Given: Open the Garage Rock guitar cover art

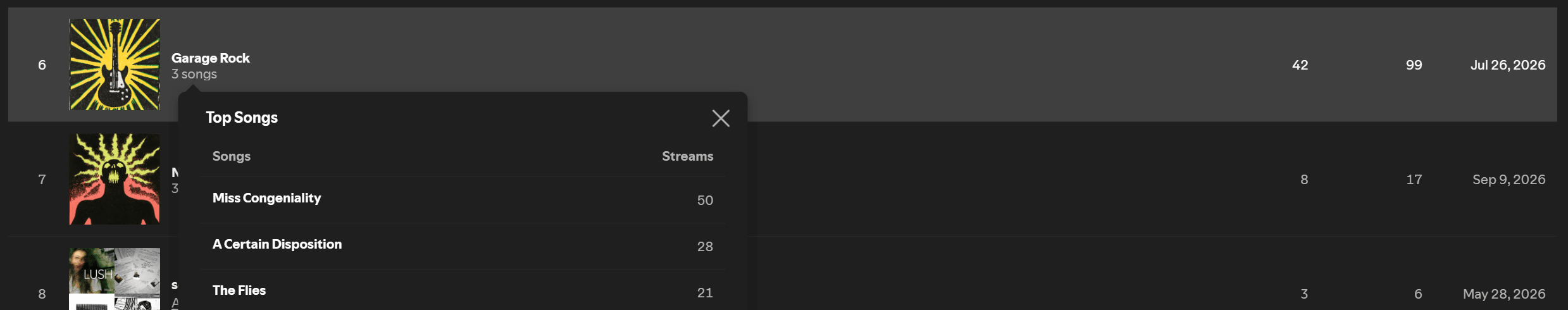Looking at the screenshot, I should 115,65.
